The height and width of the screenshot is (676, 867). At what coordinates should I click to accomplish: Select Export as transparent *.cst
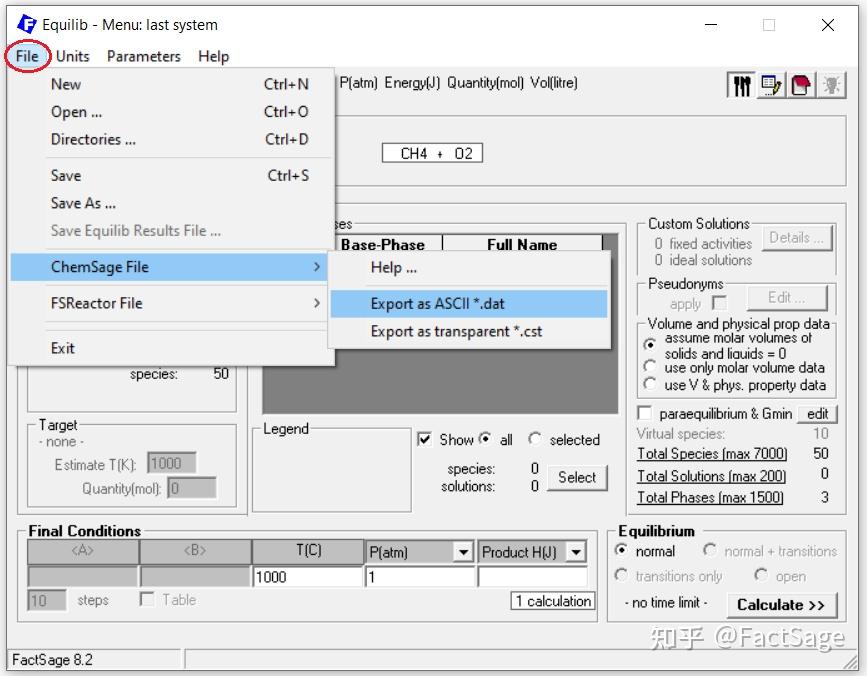(469, 332)
